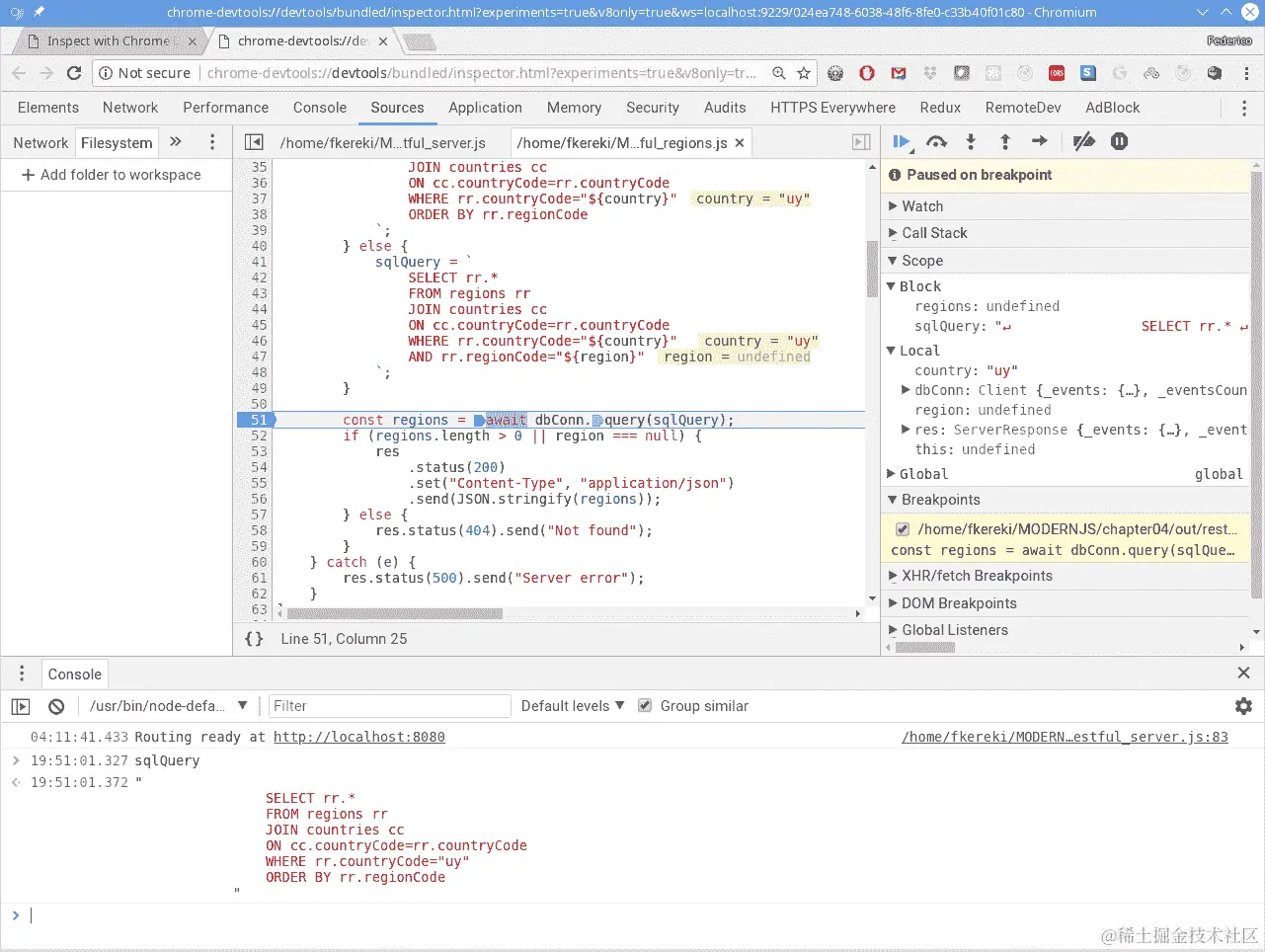Image resolution: width=1265 pixels, height=952 pixels.
Task: Expand Global Listeners section
Action: (893, 630)
